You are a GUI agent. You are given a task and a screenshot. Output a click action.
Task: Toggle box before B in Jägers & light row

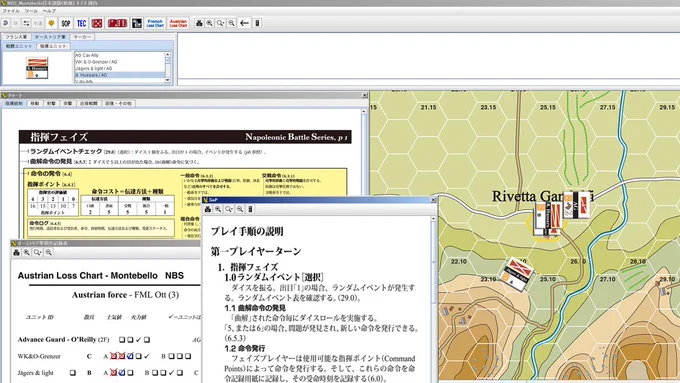tap(72, 373)
